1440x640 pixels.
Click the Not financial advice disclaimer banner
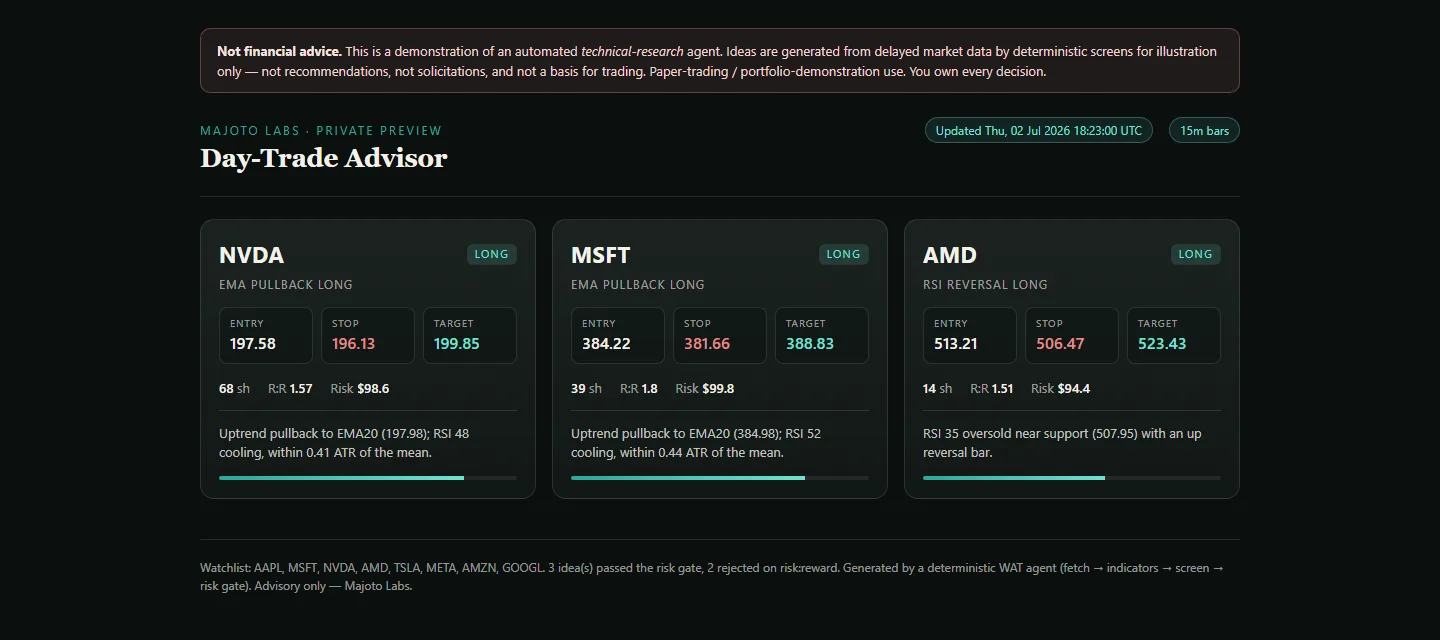[720, 61]
